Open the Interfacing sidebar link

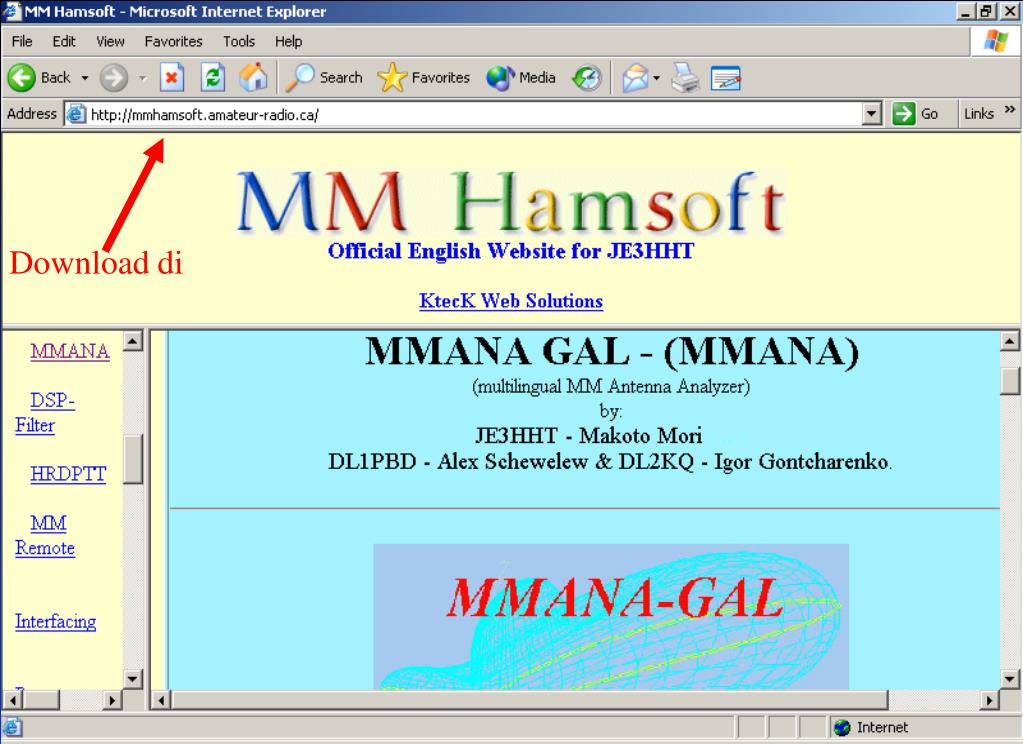(x=55, y=621)
